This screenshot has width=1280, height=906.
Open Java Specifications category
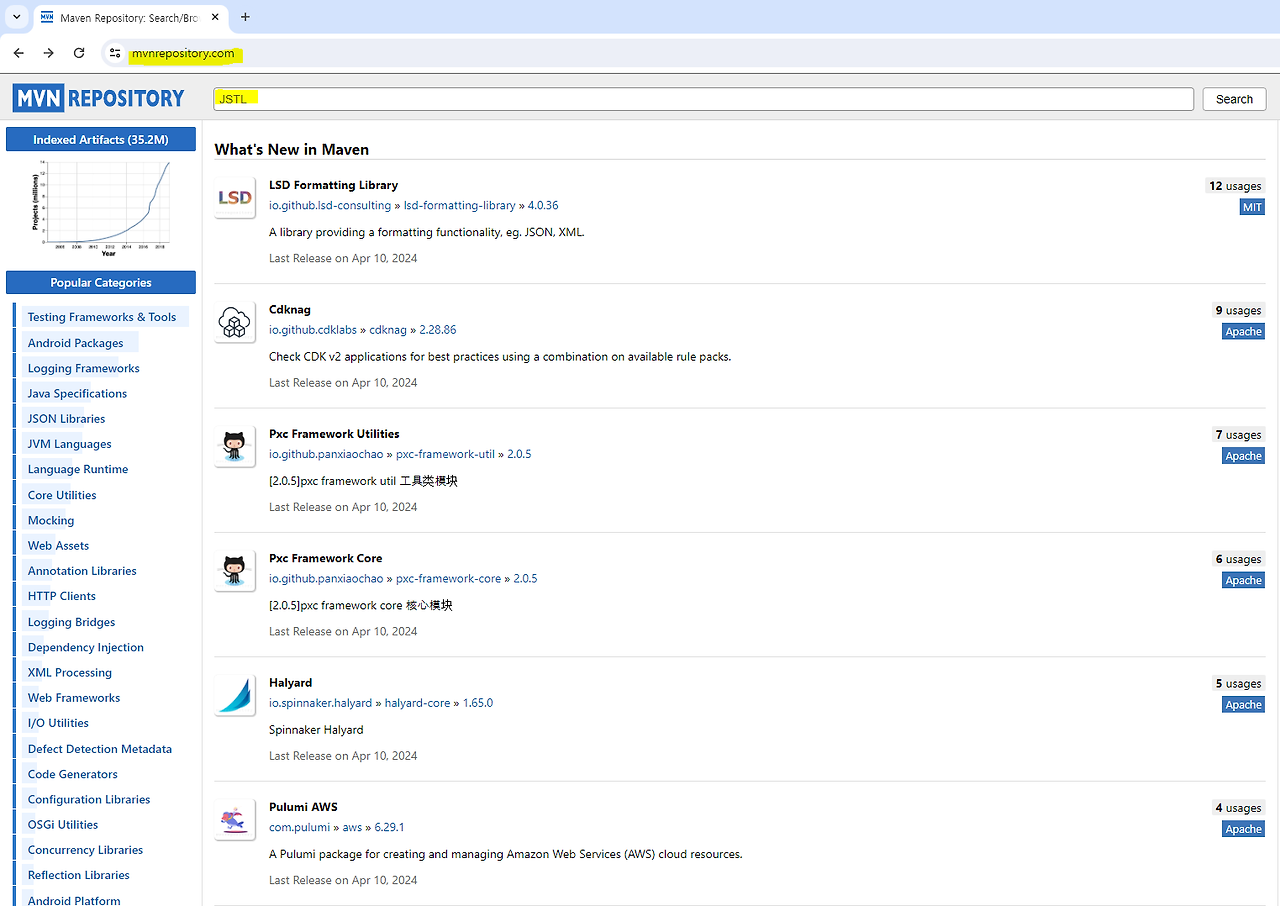(x=78, y=393)
